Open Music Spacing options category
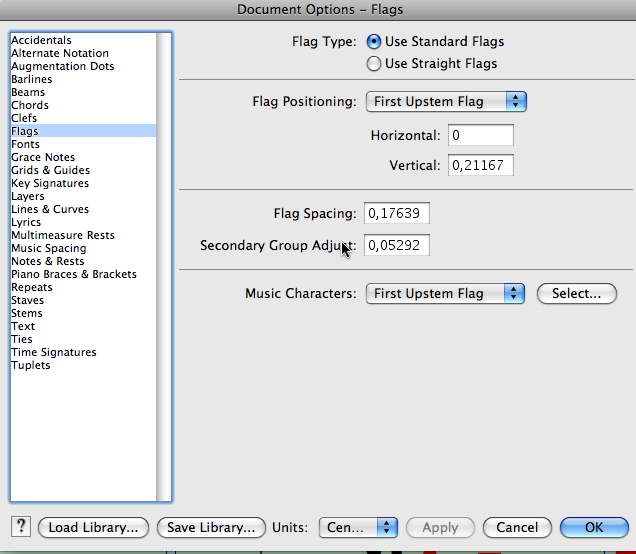636x554 pixels. pos(48,249)
